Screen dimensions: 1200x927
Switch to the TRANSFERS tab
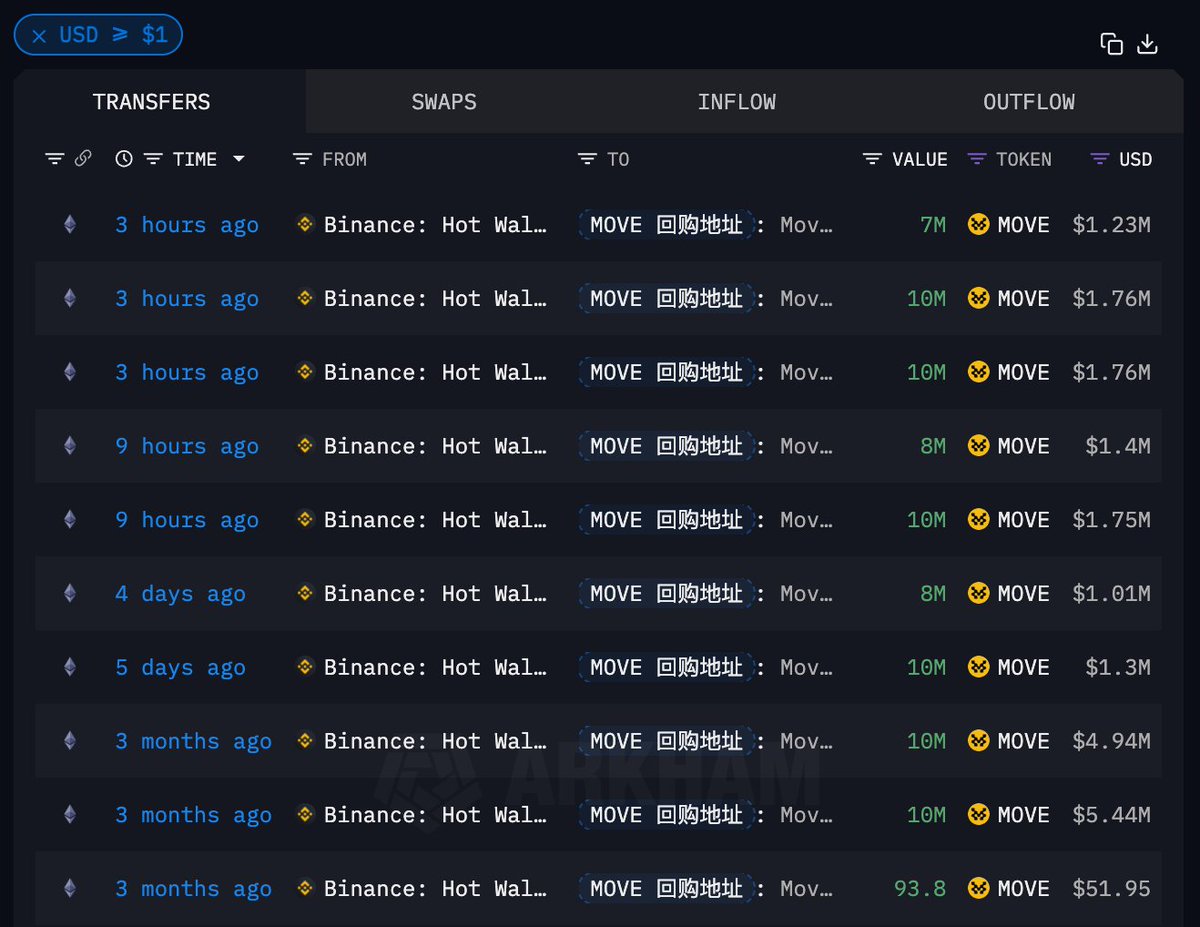(x=152, y=102)
